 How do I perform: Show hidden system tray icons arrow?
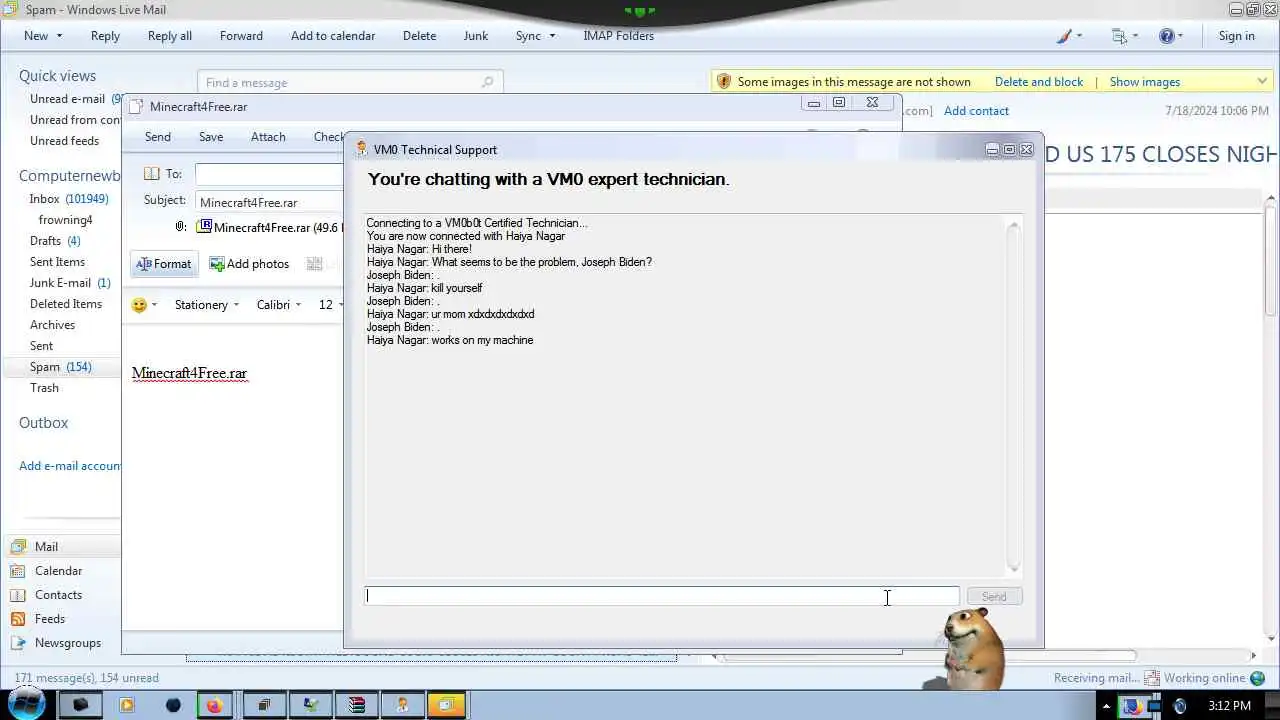pos(1107,706)
